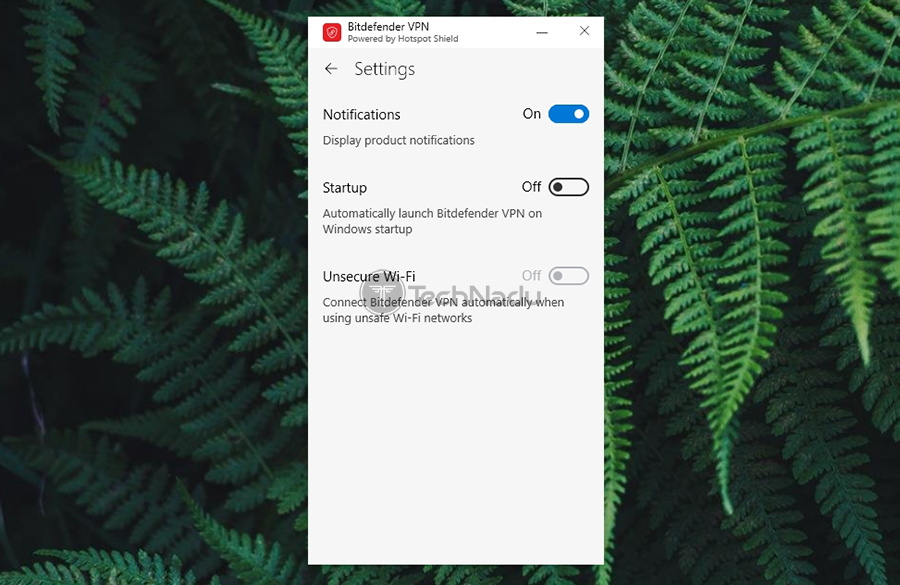Turn off the Notifications toggle

click(x=568, y=114)
